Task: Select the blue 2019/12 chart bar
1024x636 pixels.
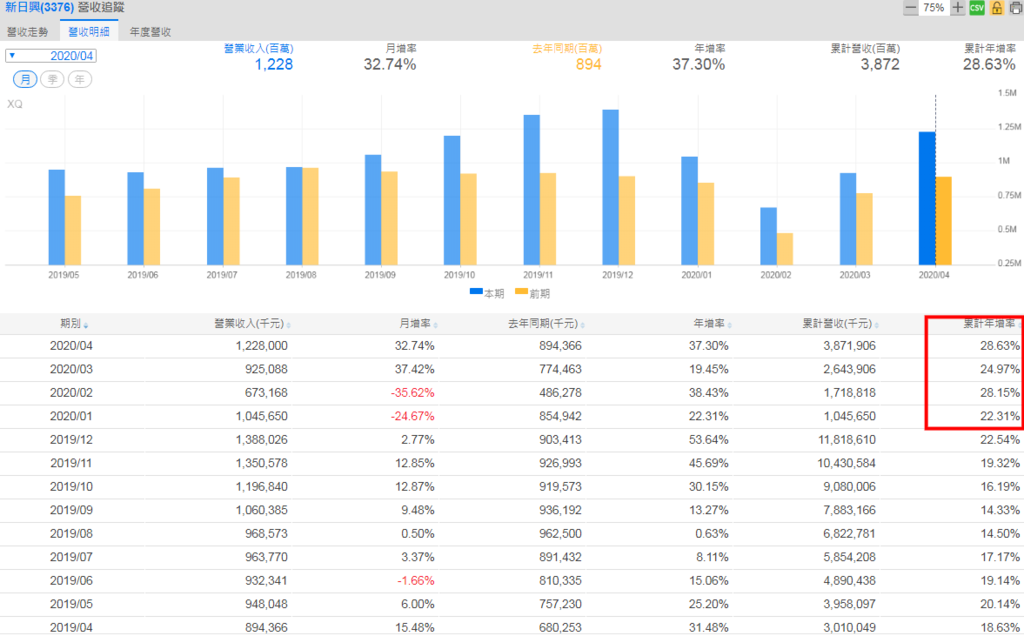Action: click(611, 187)
